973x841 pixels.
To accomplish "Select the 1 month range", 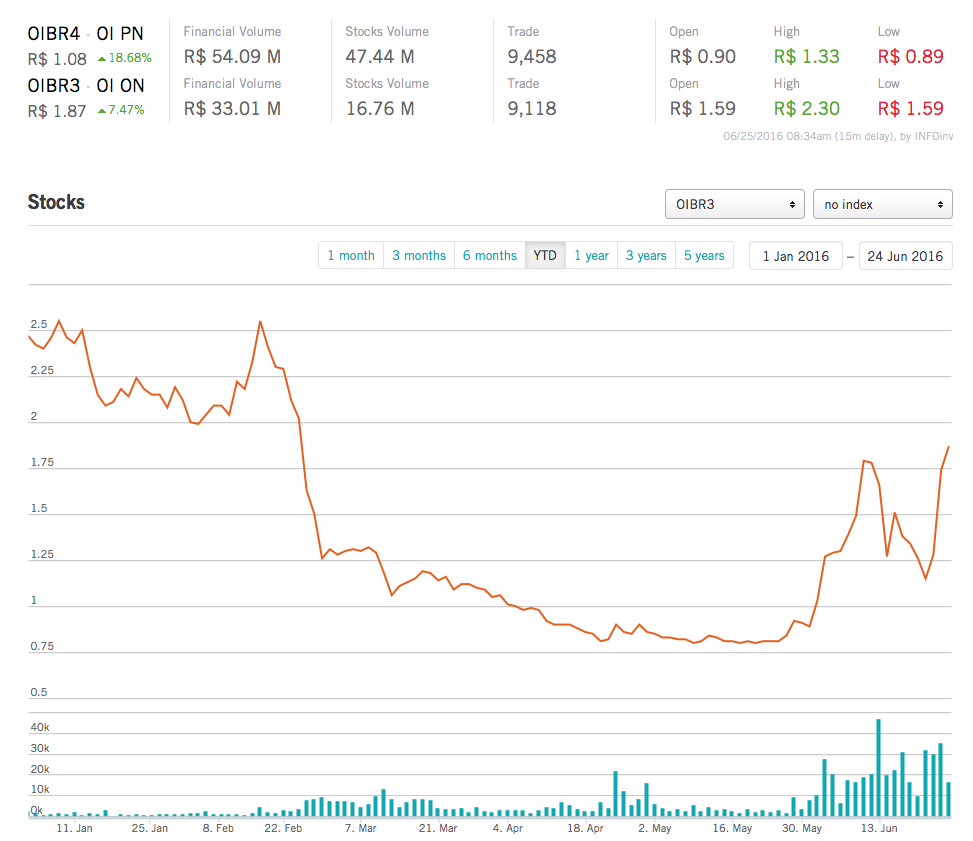I will pos(351,256).
